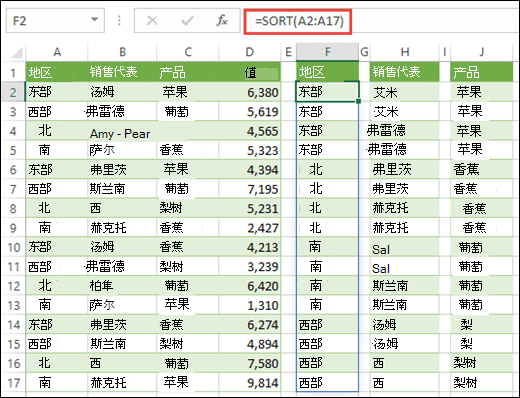
Task: Click 柏隼 in row 12
Action: click(101, 286)
